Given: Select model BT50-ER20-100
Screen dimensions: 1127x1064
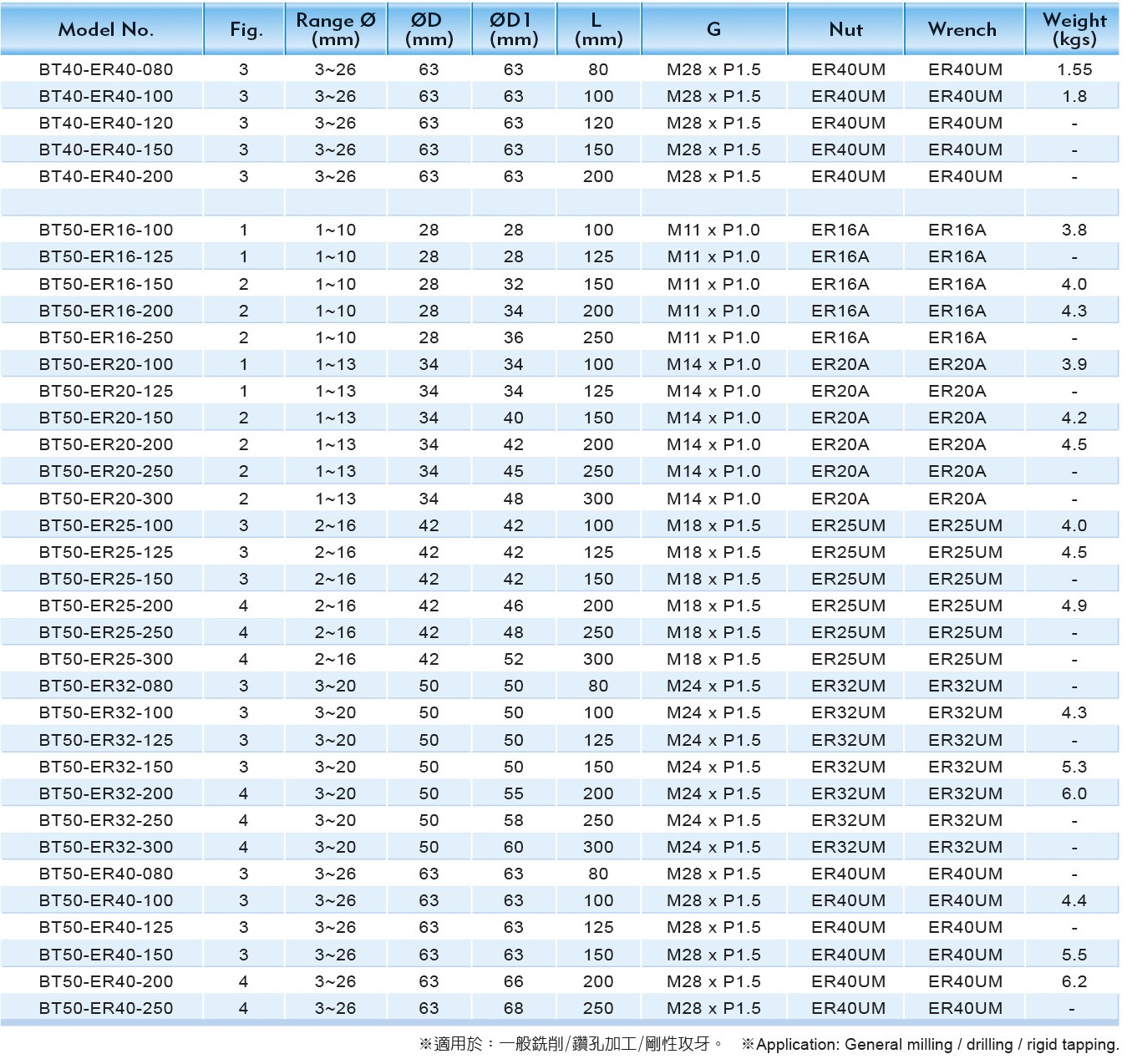Looking at the screenshot, I should coord(106,364).
